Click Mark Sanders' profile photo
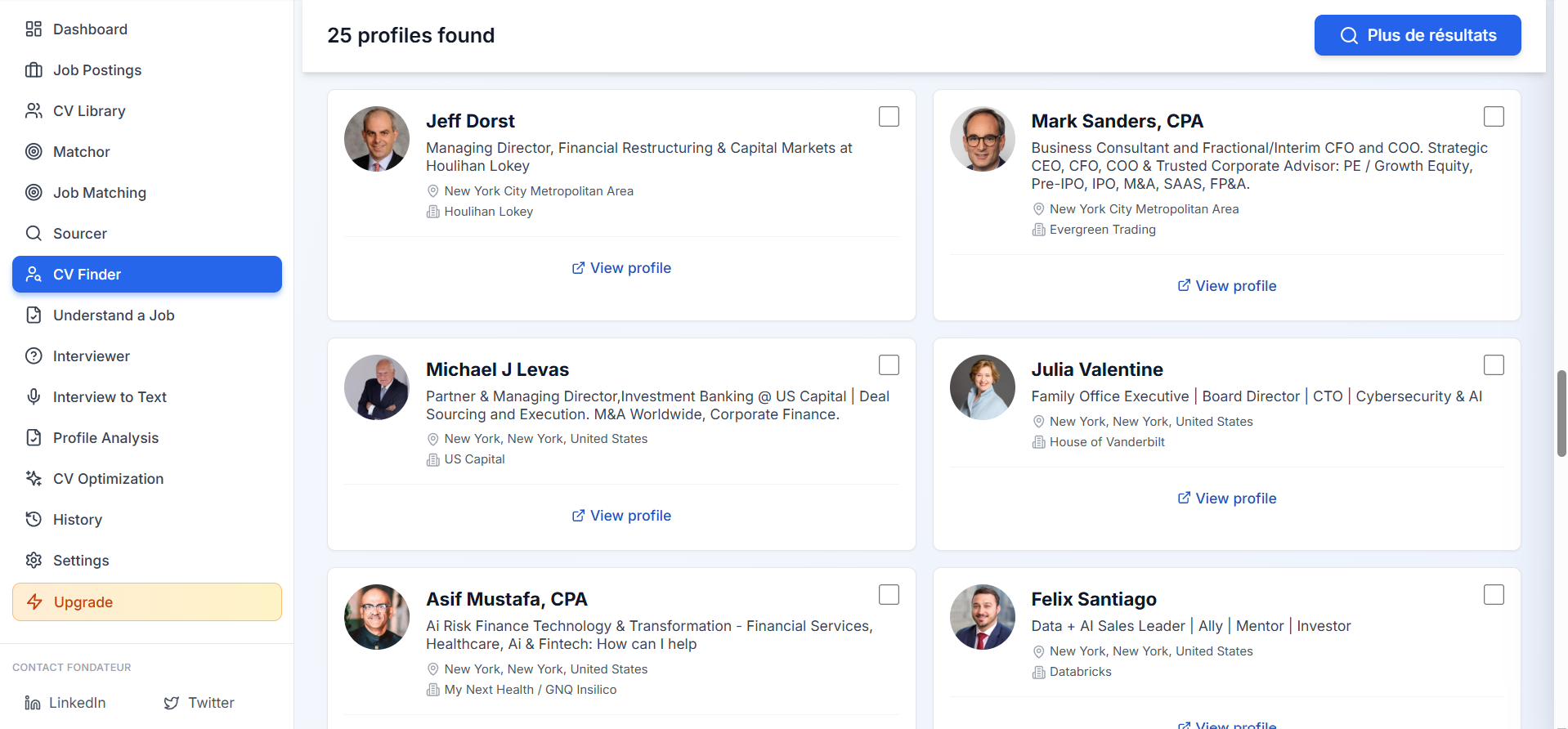 pyautogui.click(x=982, y=139)
